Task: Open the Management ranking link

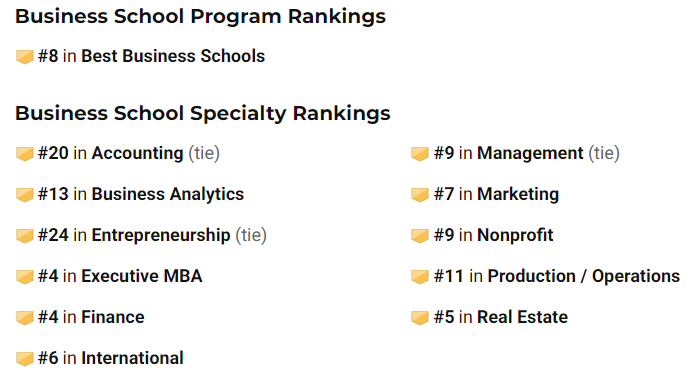Action: [530, 153]
